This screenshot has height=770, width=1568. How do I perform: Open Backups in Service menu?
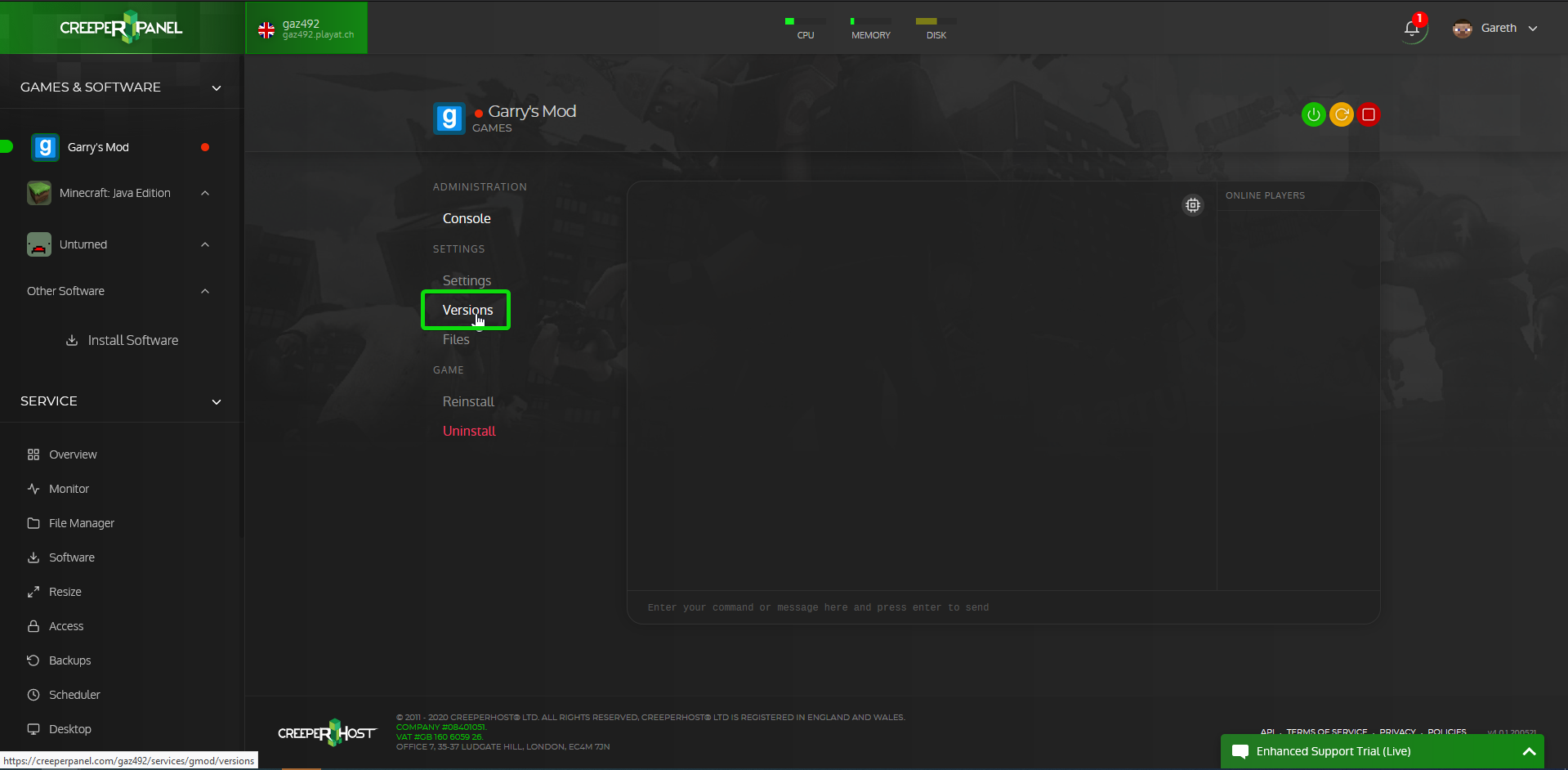[x=70, y=660]
